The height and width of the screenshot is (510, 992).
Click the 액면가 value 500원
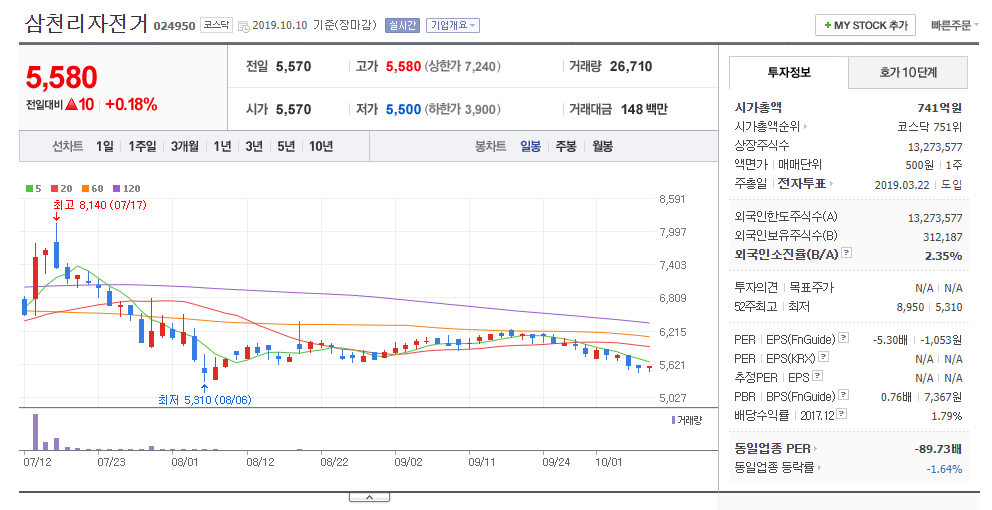pyautogui.click(x=919, y=165)
